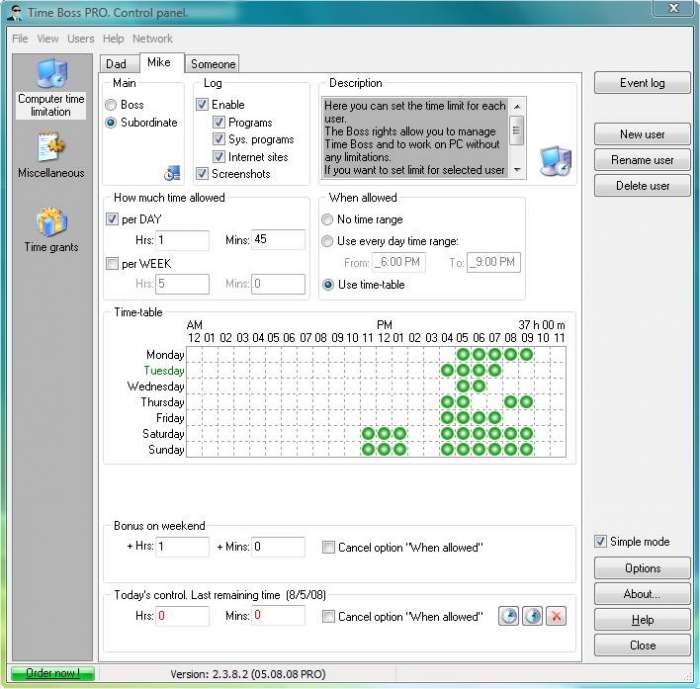Toggle the Sys. programs checkbox
The width and height of the screenshot is (700, 689).
pyautogui.click(x=218, y=139)
